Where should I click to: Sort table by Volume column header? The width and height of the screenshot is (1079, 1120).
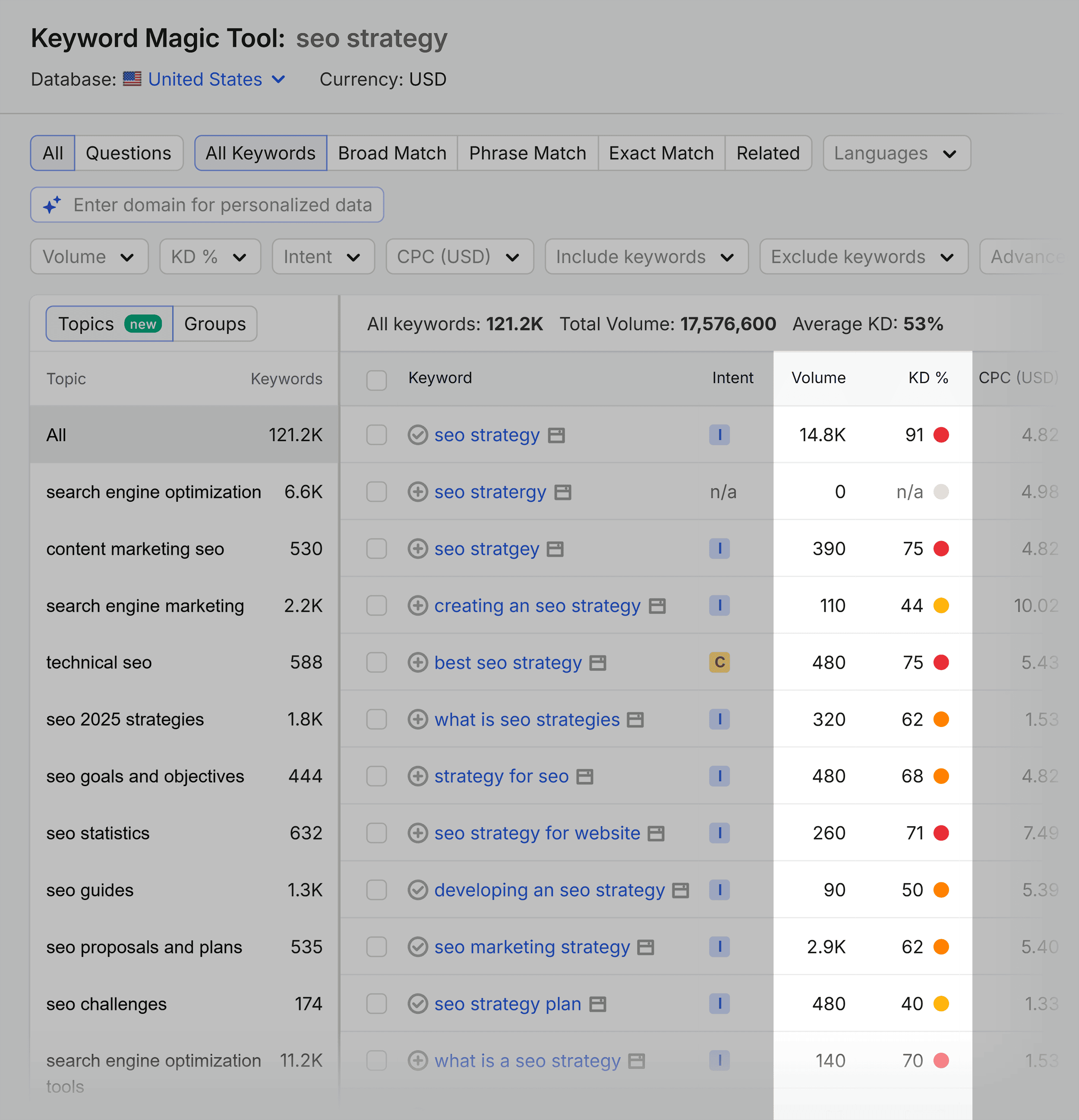[818, 378]
